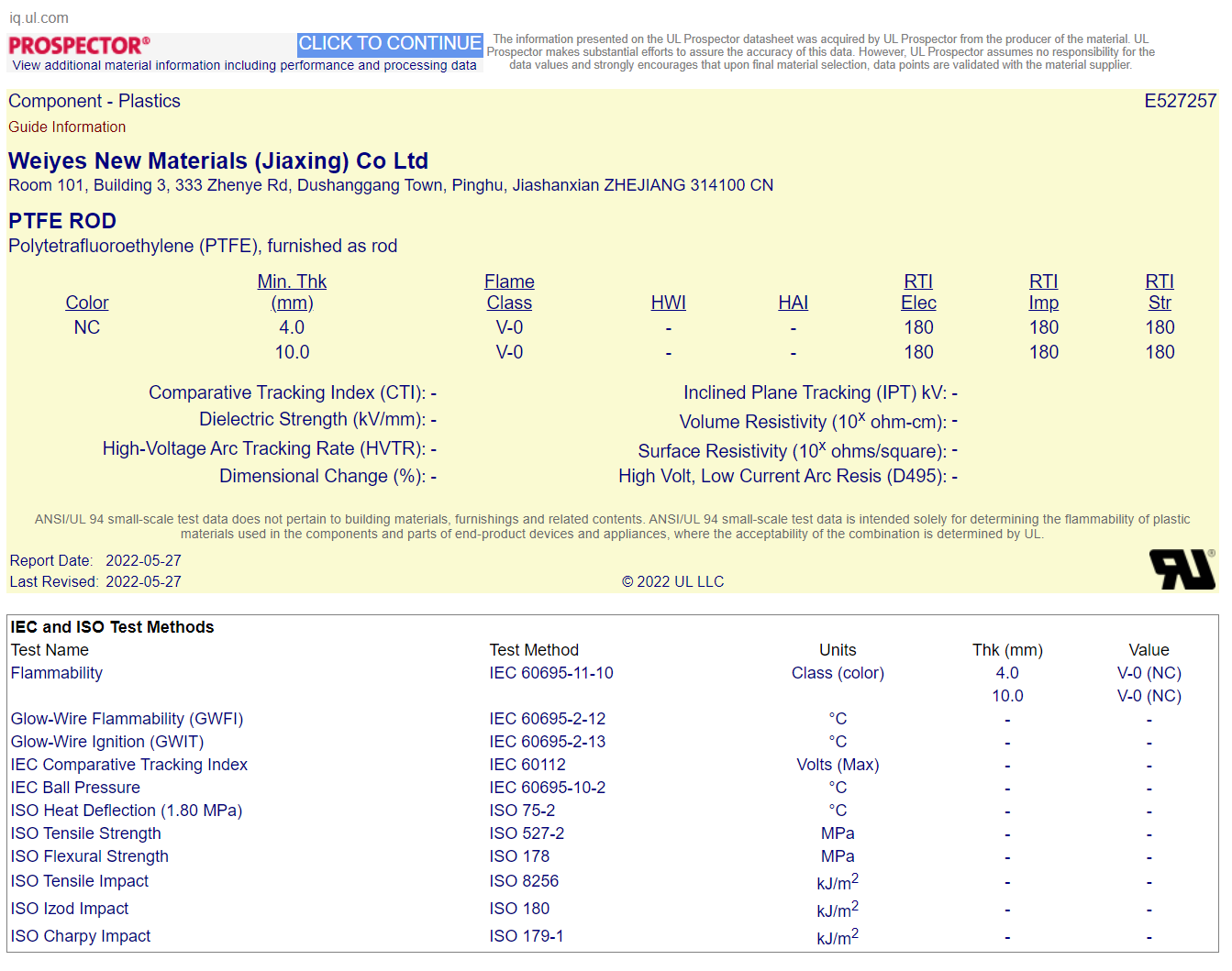This screenshot has width=1232, height=971.
Task: Click the Prospector logo
Action: 79,45
